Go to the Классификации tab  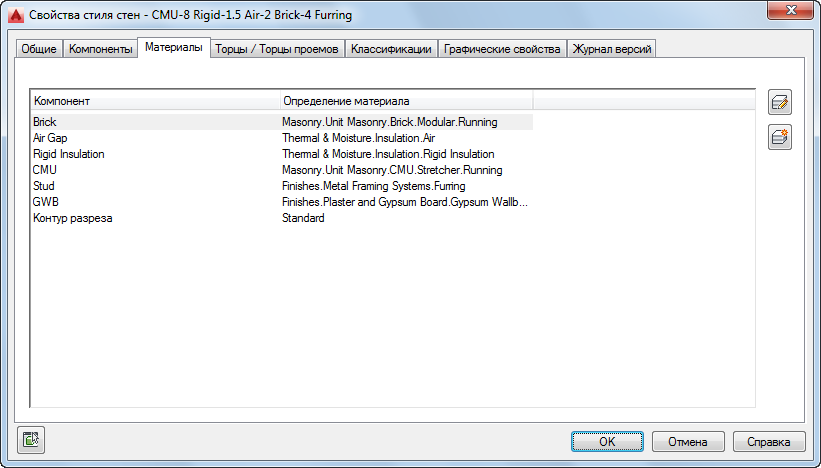point(391,49)
